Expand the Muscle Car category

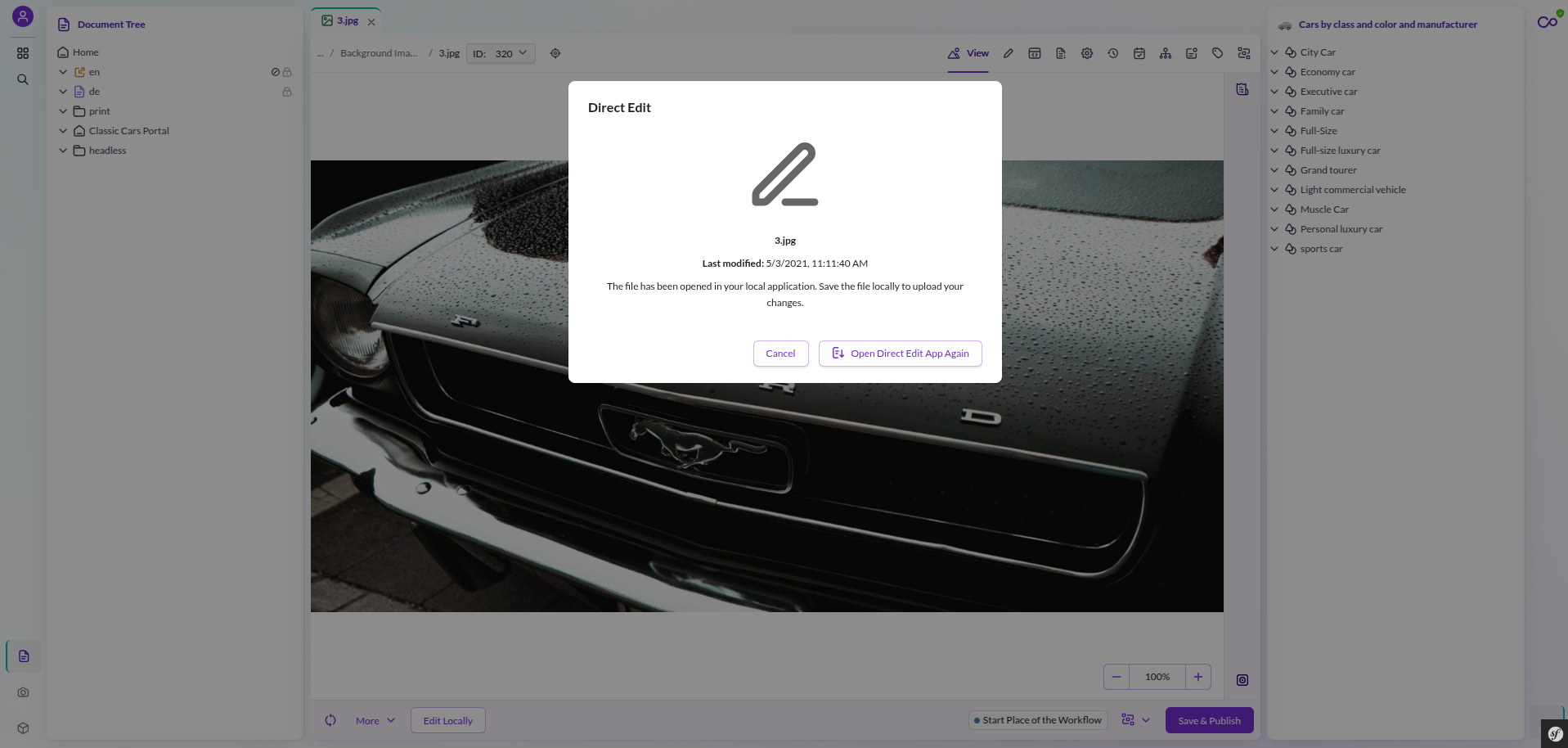click(x=1274, y=210)
